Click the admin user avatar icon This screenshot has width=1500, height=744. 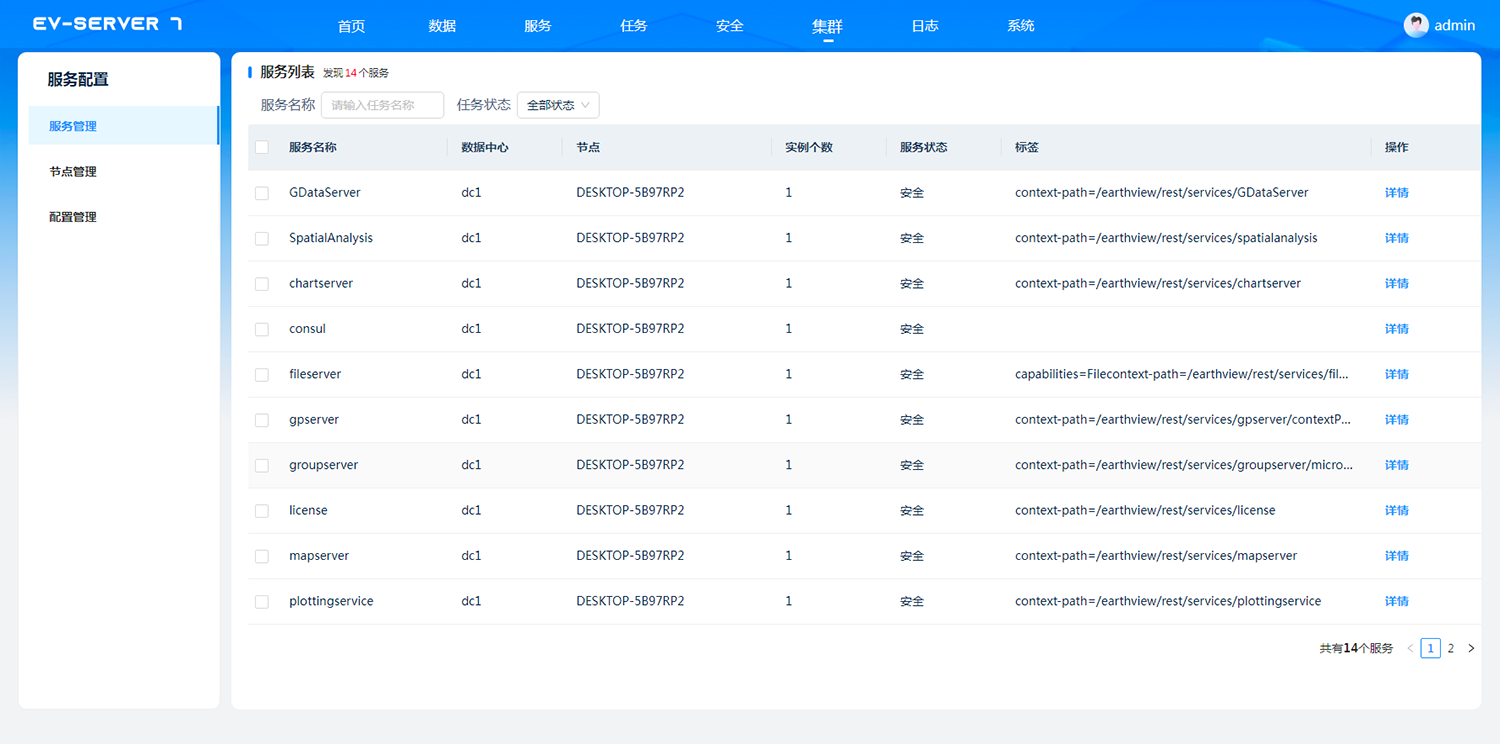[x=1416, y=25]
